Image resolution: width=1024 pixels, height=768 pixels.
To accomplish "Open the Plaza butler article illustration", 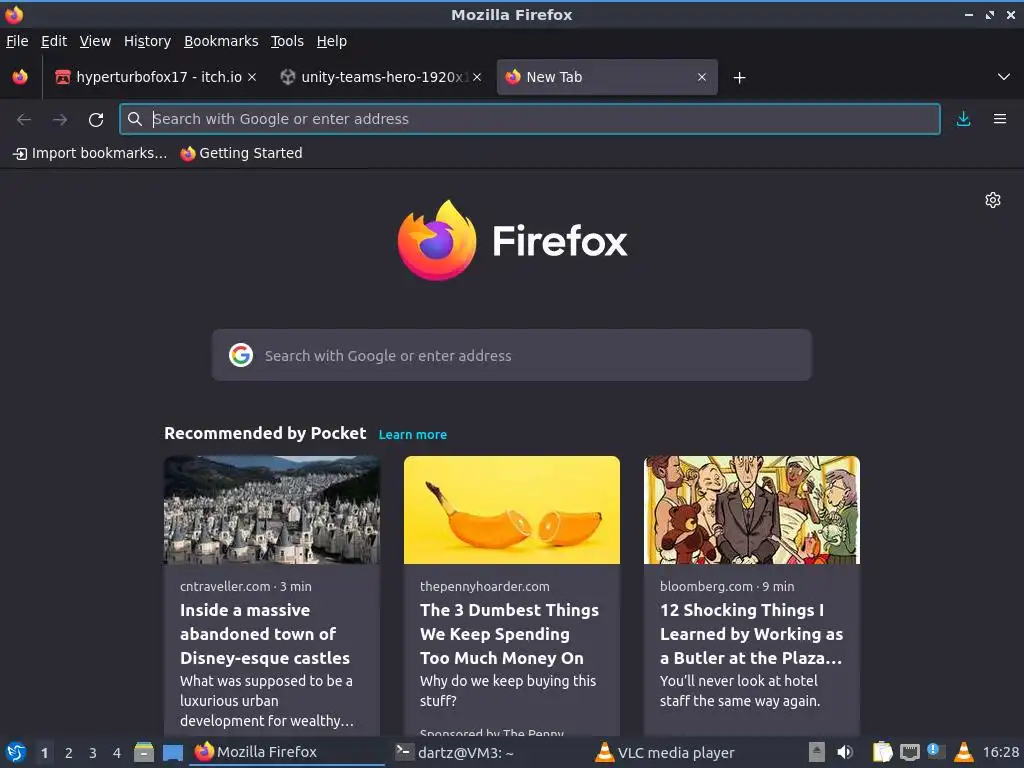I will click(x=752, y=510).
